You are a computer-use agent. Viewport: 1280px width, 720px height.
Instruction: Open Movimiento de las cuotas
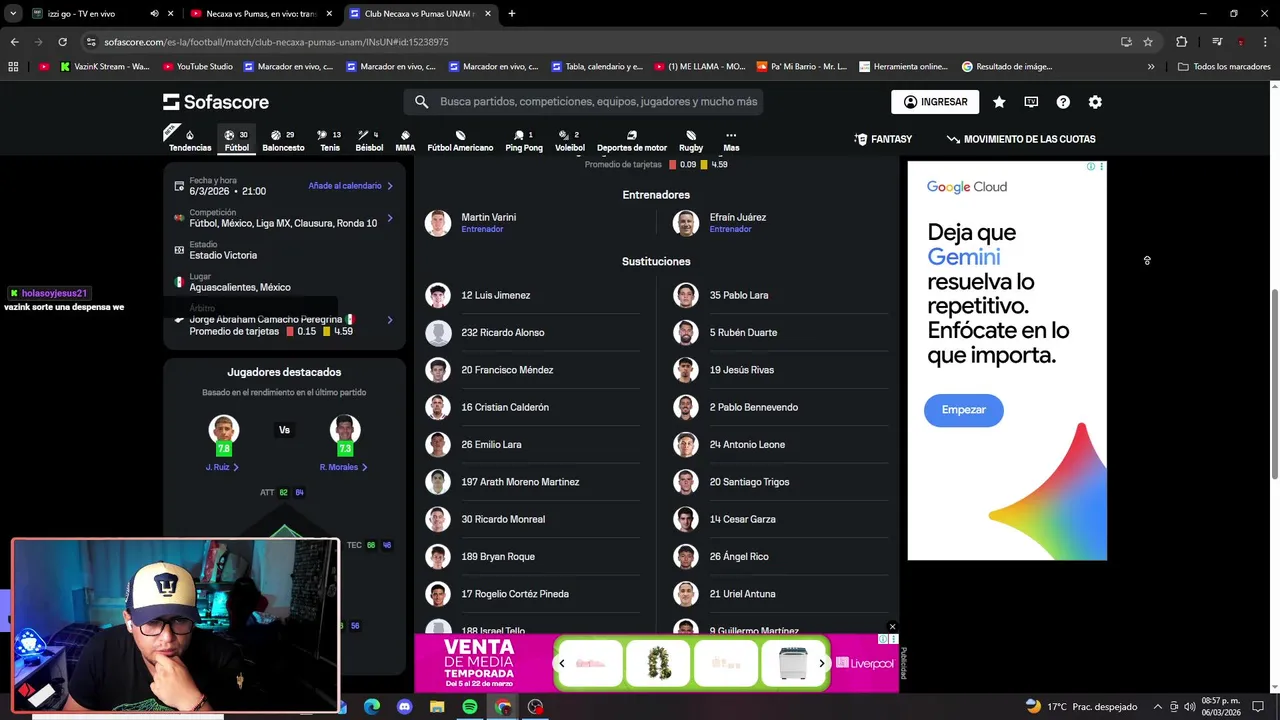(1021, 139)
